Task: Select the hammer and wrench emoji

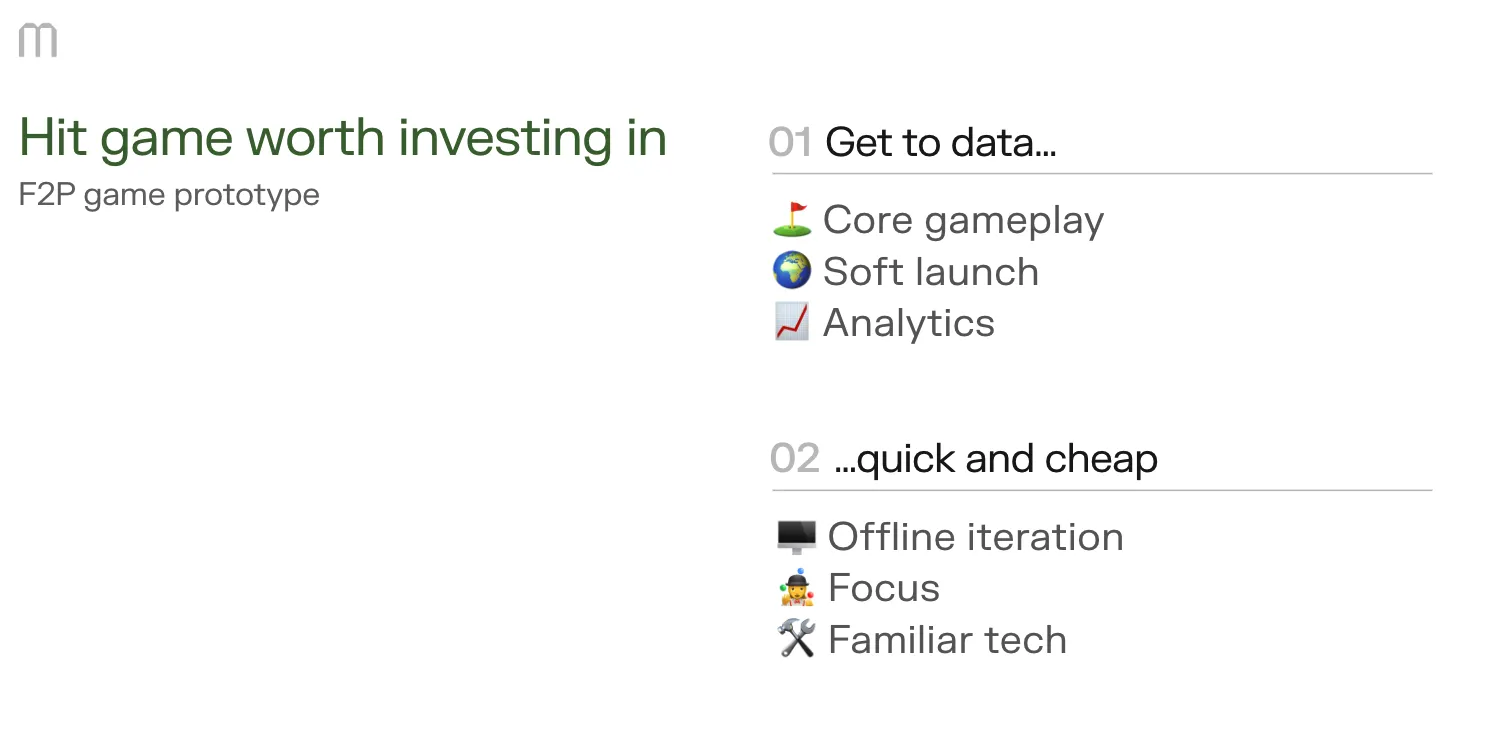Action: [x=797, y=640]
